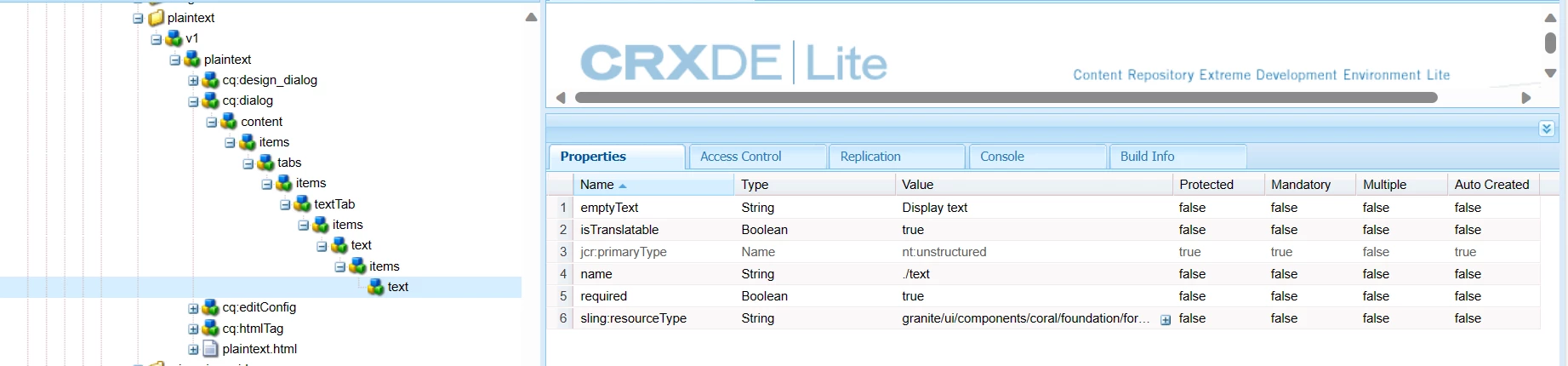Screen dimensions: 1568x366
Task: Select the jcr:primaryType property name
Action: point(624,252)
